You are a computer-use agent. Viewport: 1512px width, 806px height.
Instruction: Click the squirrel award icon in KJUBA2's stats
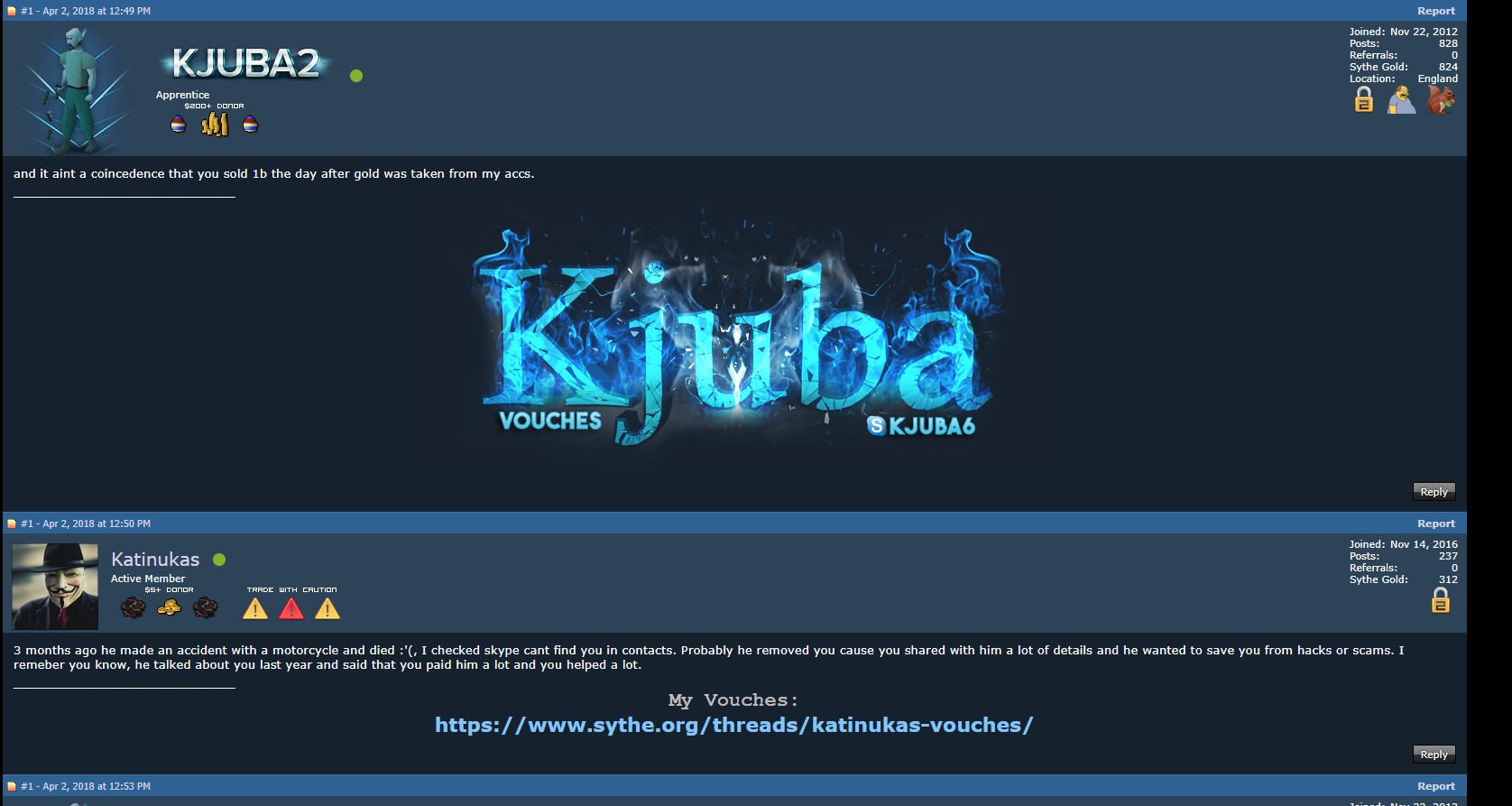pyautogui.click(x=1441, y=99)
